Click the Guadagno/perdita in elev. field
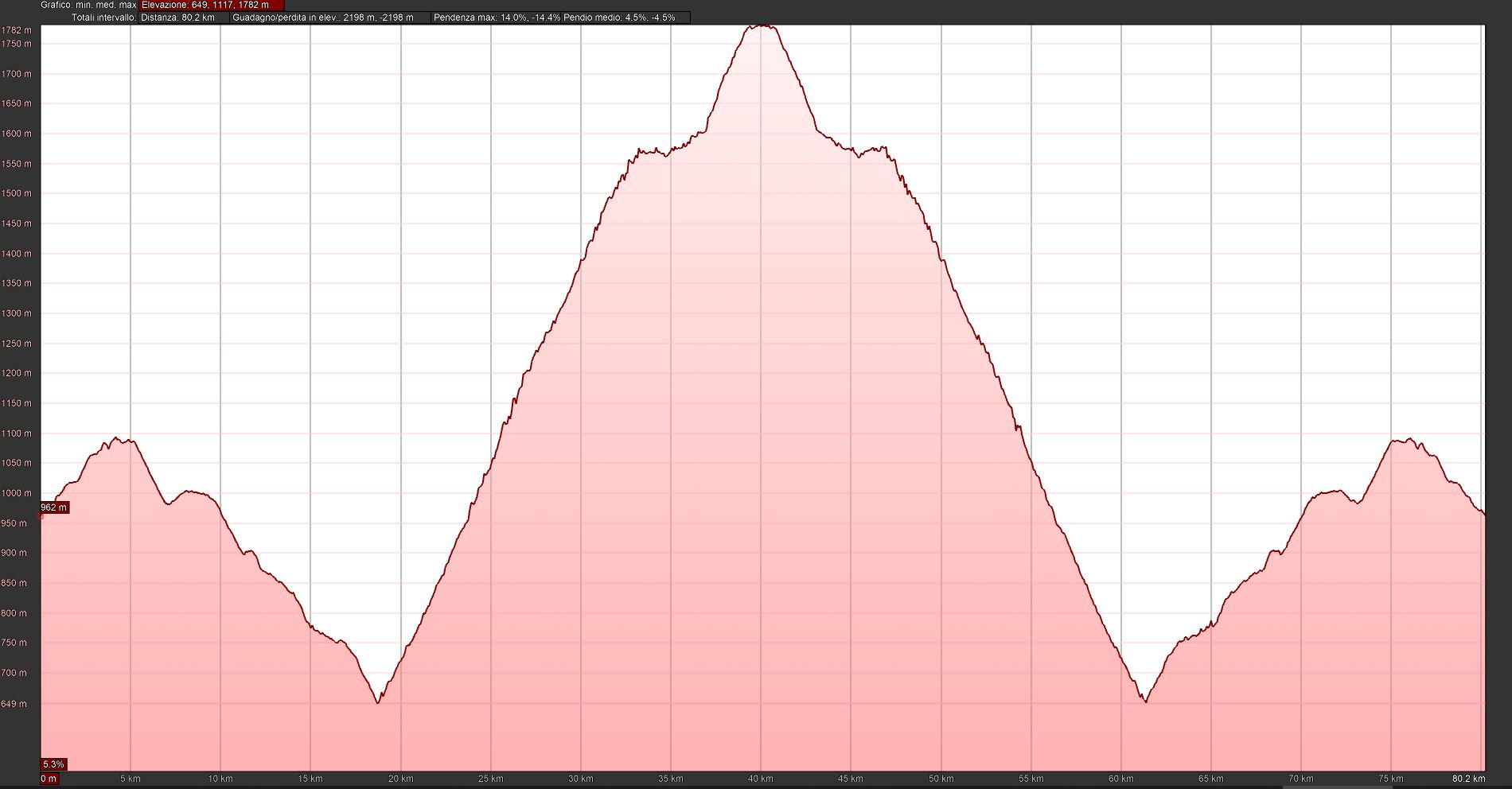The width and height of the screenshot is (1512, 789). point(330,17)
